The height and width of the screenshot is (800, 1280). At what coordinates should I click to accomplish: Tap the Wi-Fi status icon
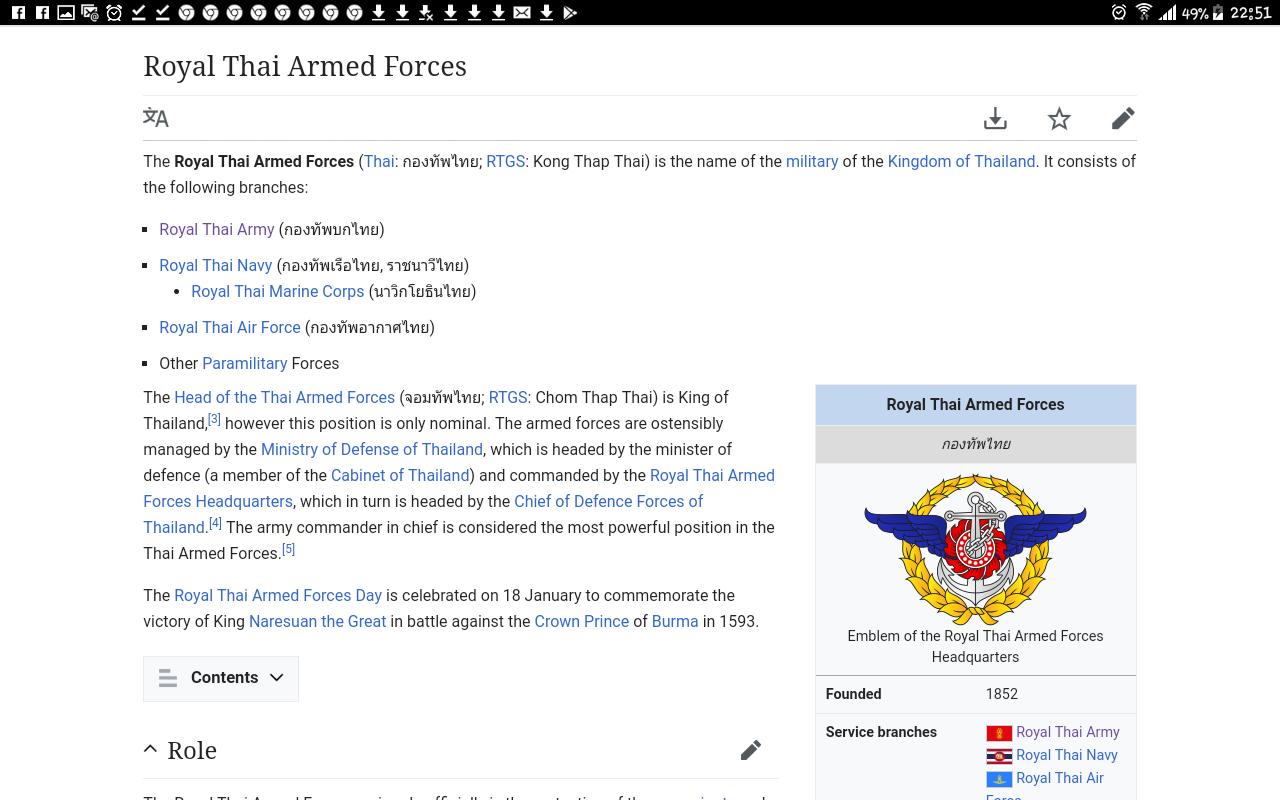pos(1144,13)
